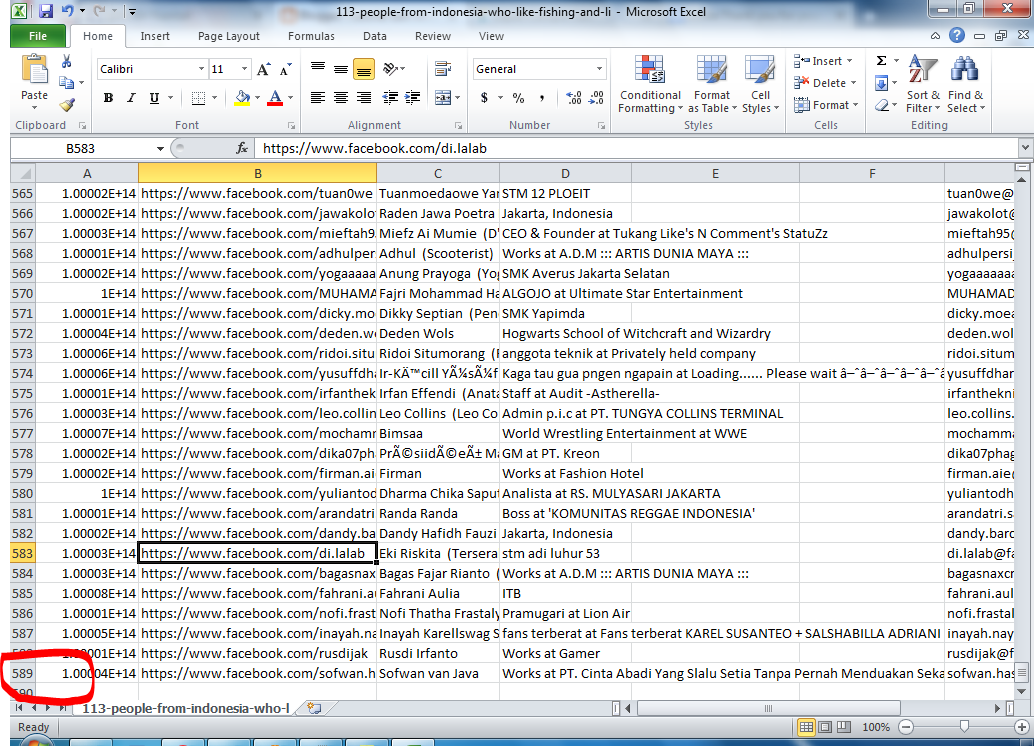Open Cell Styles gallery
Screen dimensions: 1034x746
(760, 84)
